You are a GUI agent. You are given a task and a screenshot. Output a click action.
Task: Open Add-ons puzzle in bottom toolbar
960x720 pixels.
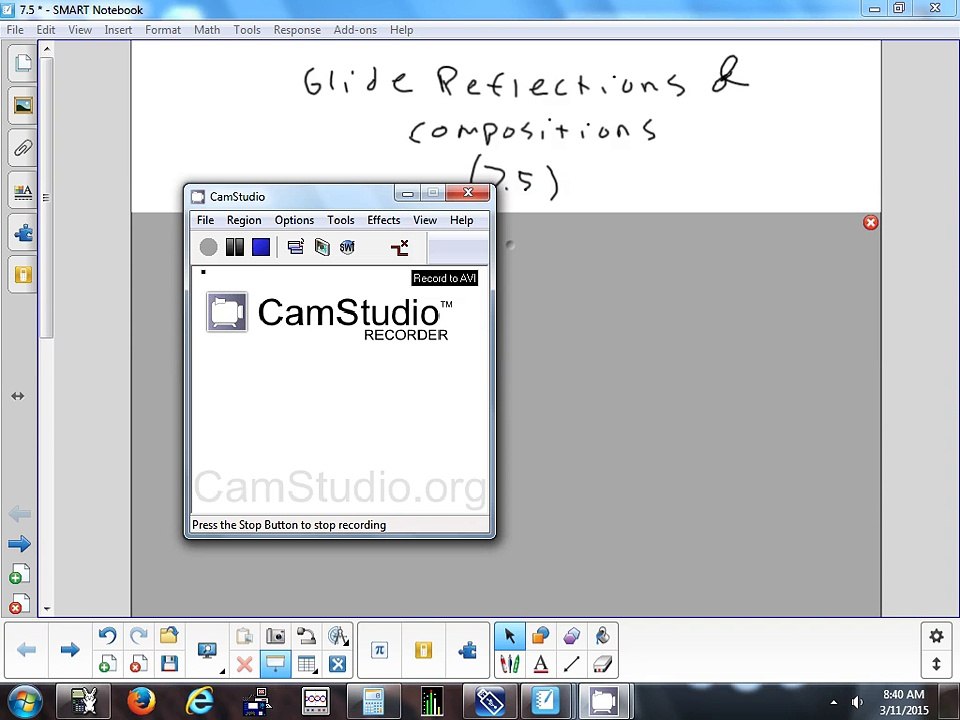coord(467,650)
